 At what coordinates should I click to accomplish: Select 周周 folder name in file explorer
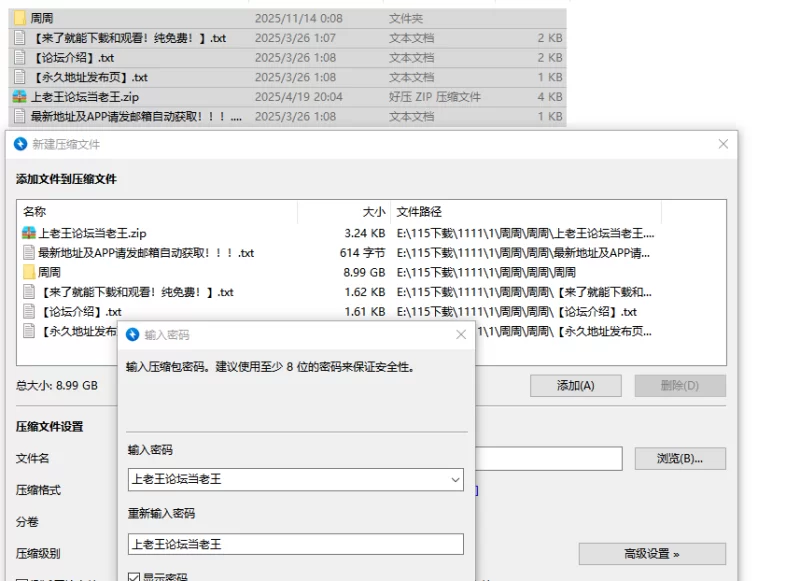pyautogui.click(x=41, y=18)
